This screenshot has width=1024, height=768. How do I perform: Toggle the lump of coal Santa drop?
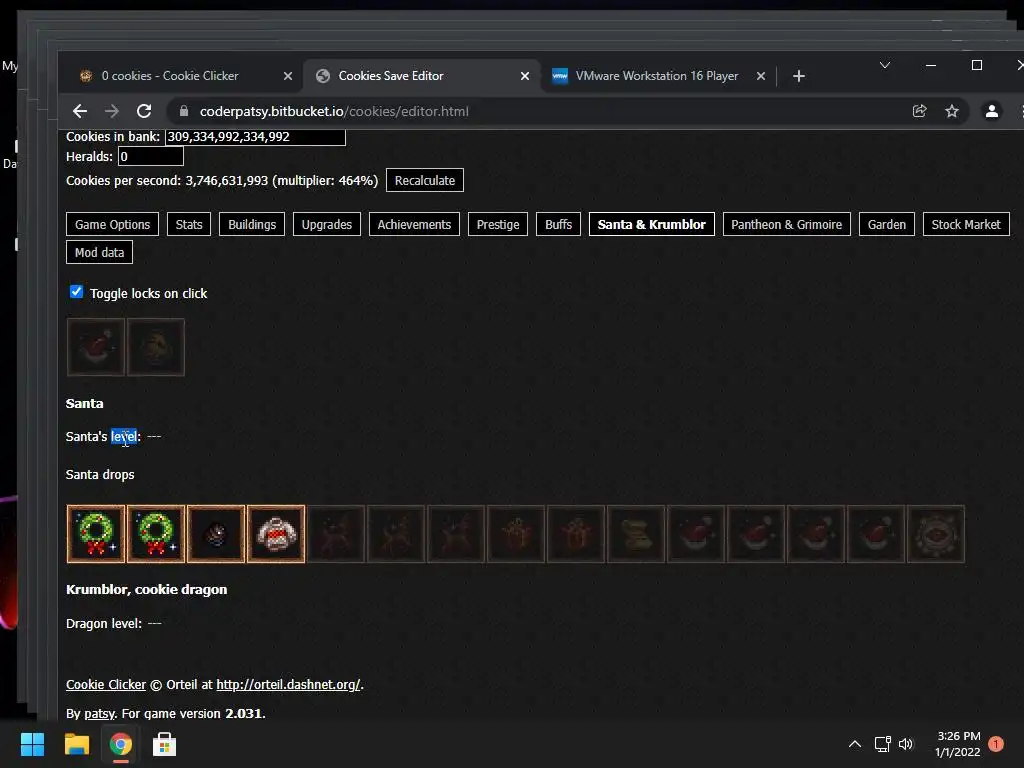216,534
